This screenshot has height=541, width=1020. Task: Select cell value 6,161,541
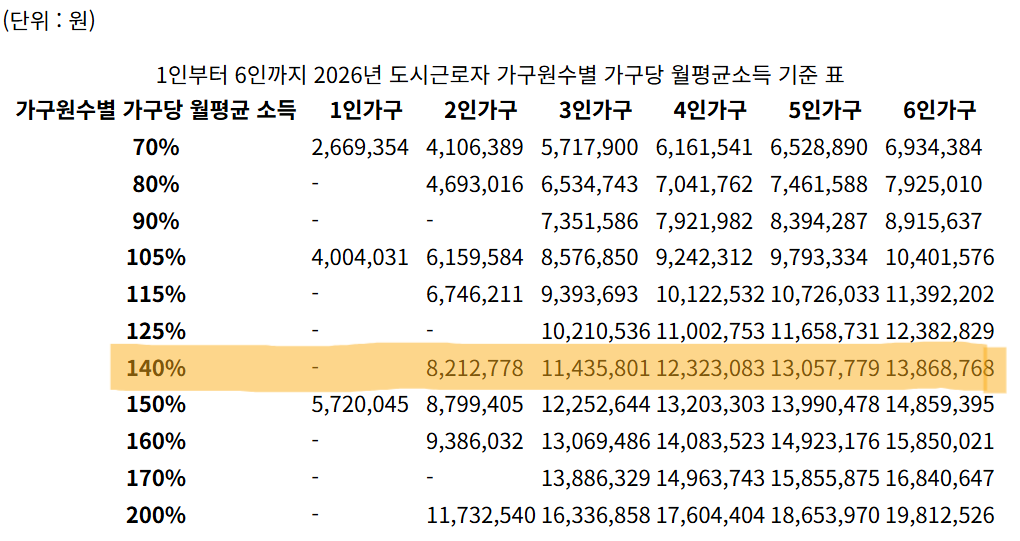704,148
